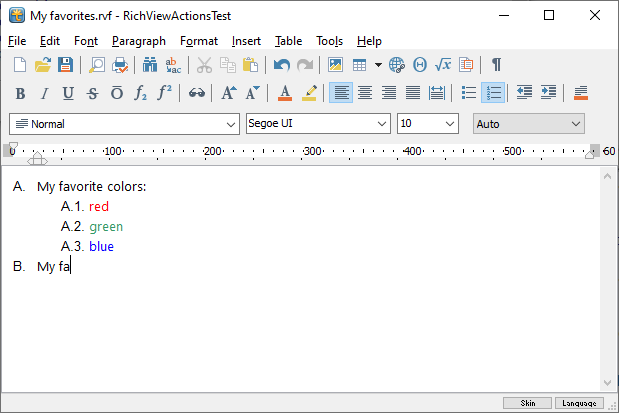
Task: Click the Undo arrow icon
Action: coord(281,65)
